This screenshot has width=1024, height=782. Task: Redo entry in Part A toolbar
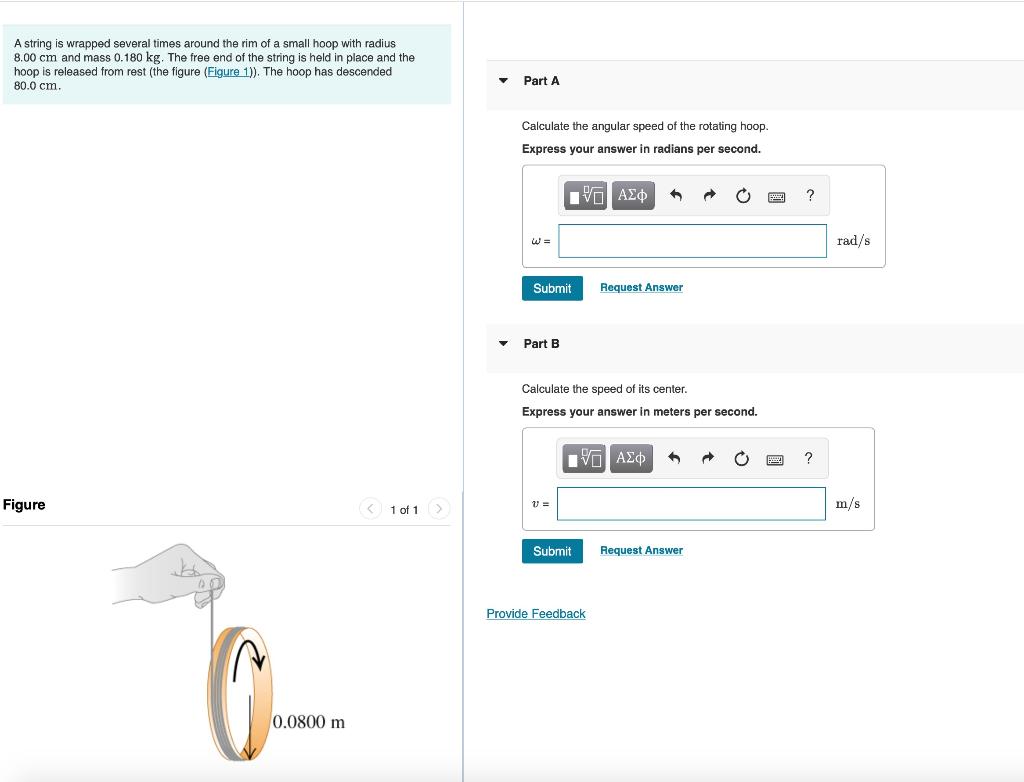coord(709,195)
